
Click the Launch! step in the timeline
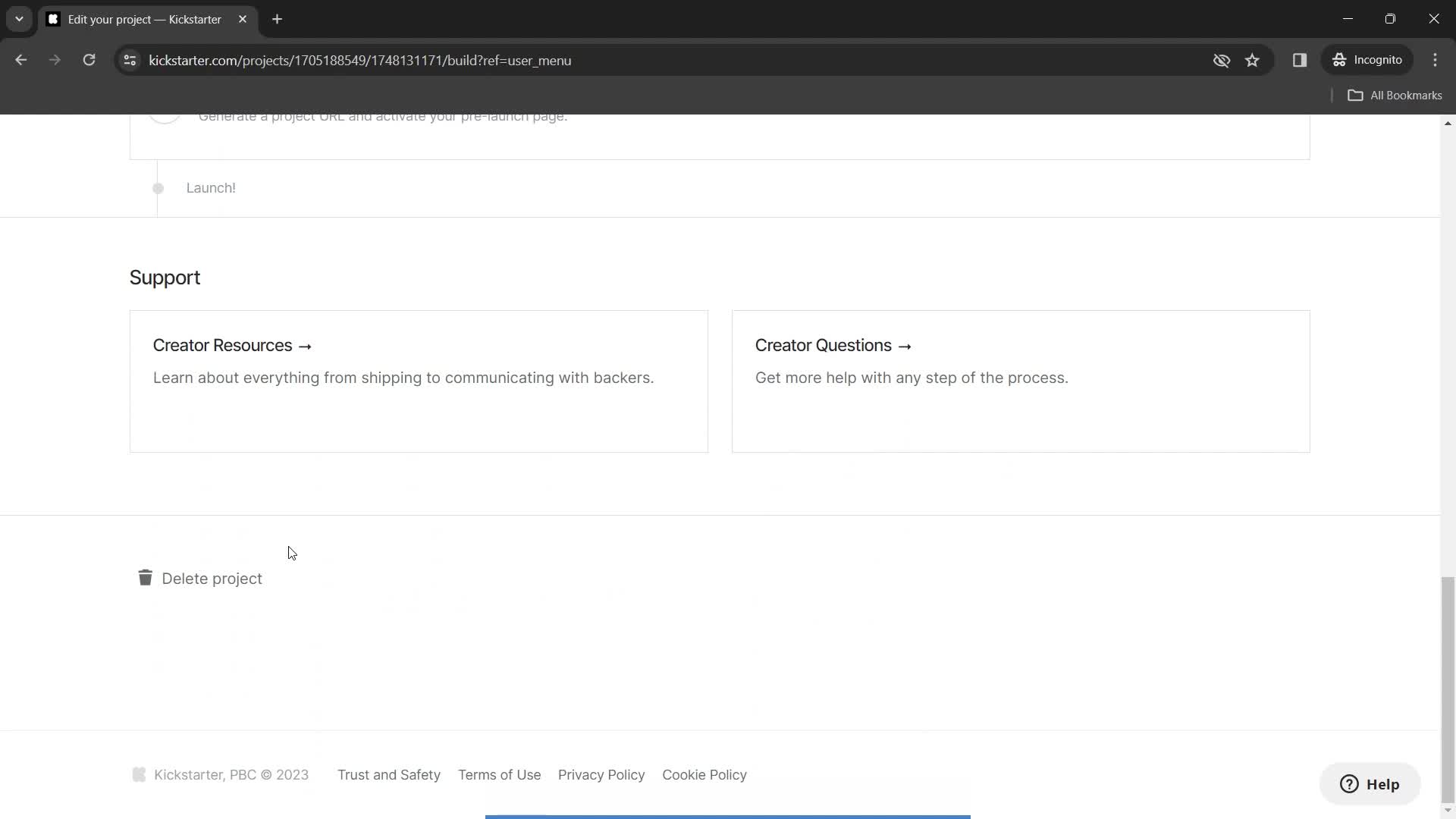point(211,188)
